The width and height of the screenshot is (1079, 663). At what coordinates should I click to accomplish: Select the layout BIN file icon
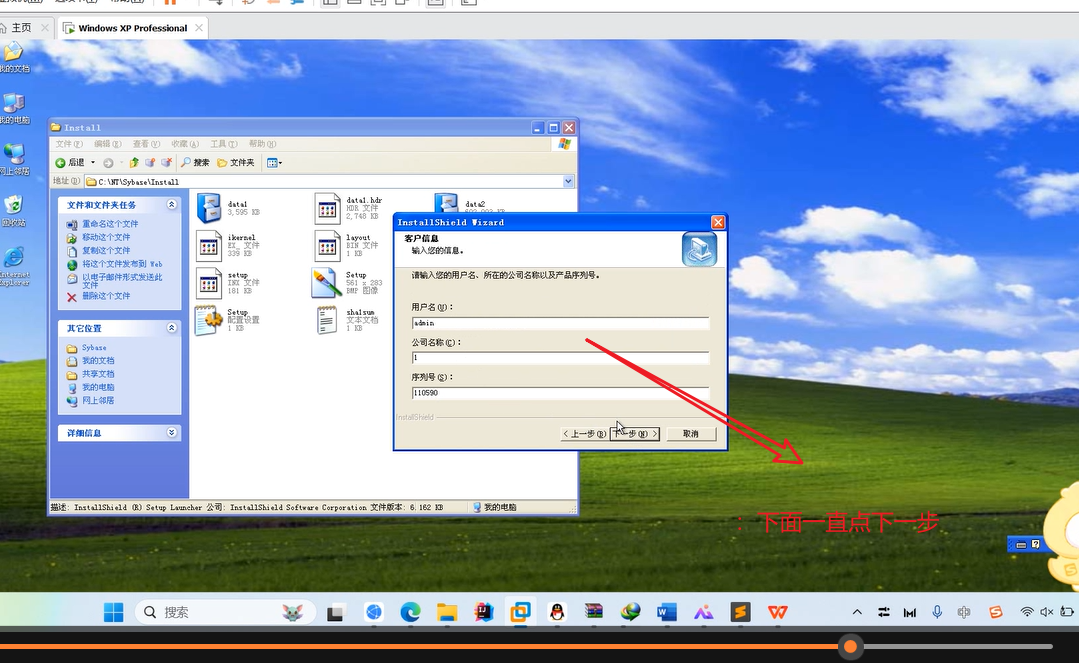[327, 246]
